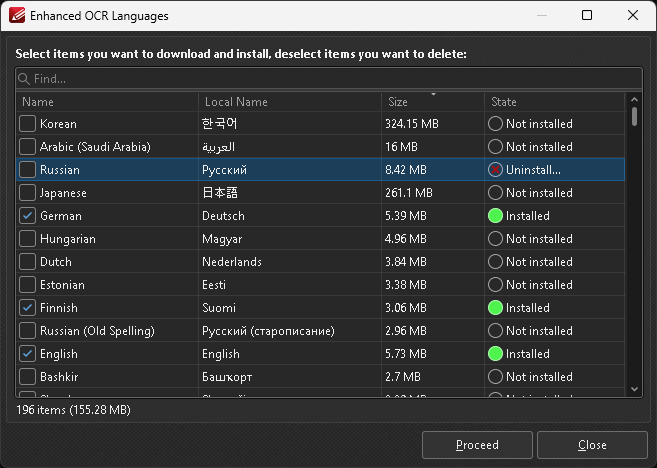
Task: Select the 'Nederlands' local name cell
Action: [290, 262]
